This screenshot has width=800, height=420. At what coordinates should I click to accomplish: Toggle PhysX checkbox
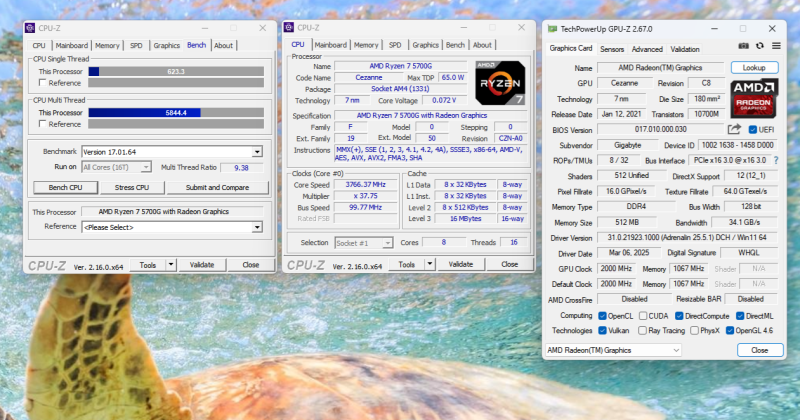pyautogui.click(x=694, y=331)
